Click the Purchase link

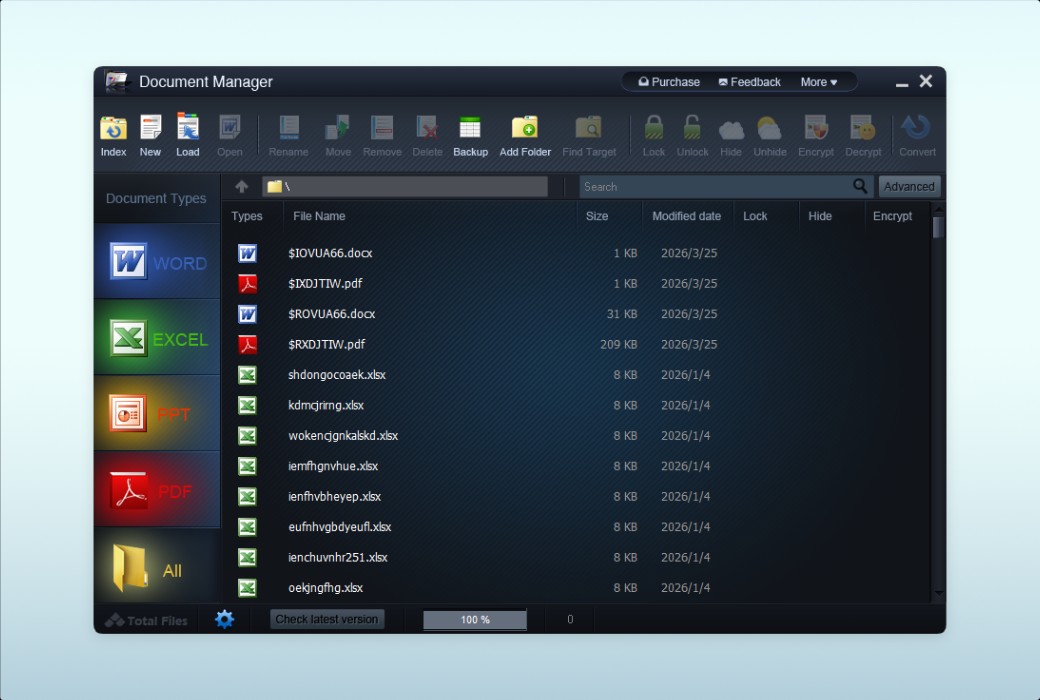pos(669,82)
